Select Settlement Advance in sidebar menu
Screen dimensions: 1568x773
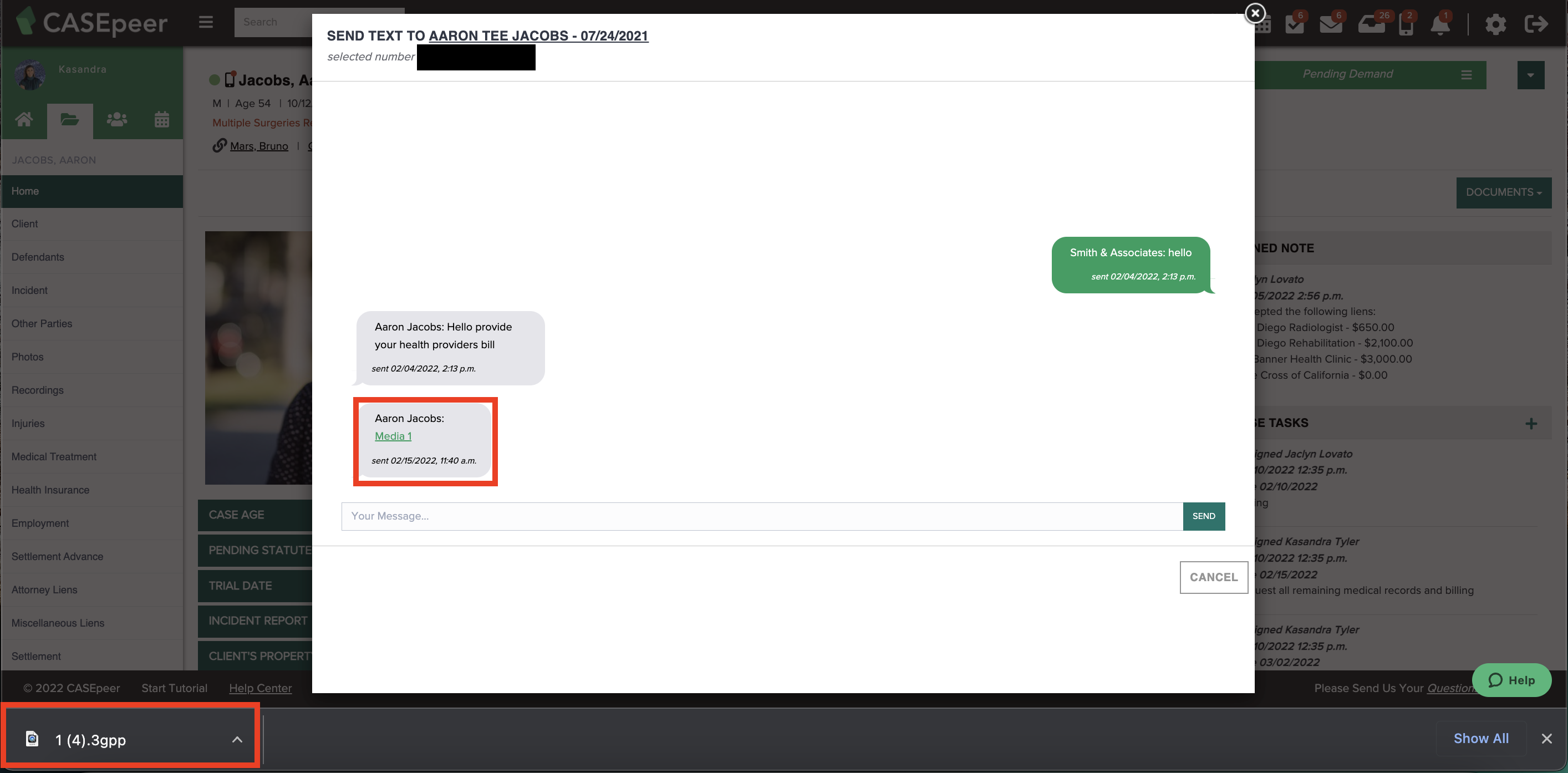pos(92,556)
